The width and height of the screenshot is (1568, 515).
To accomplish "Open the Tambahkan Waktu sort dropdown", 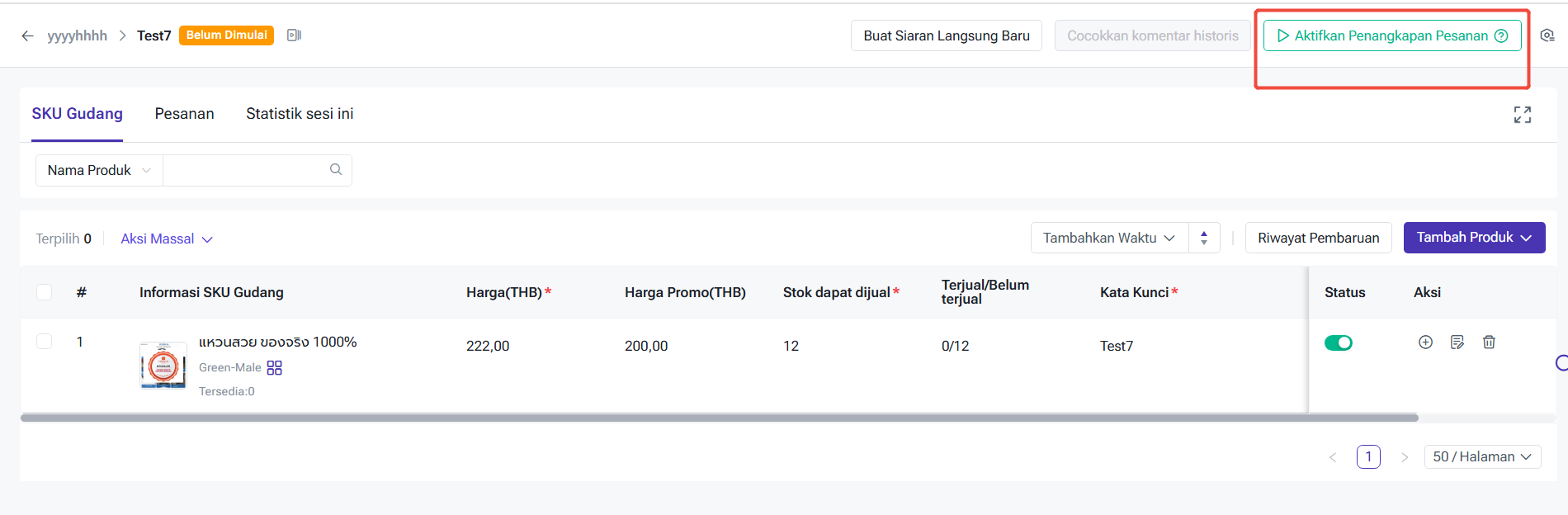I will [x=1110, y=238].
